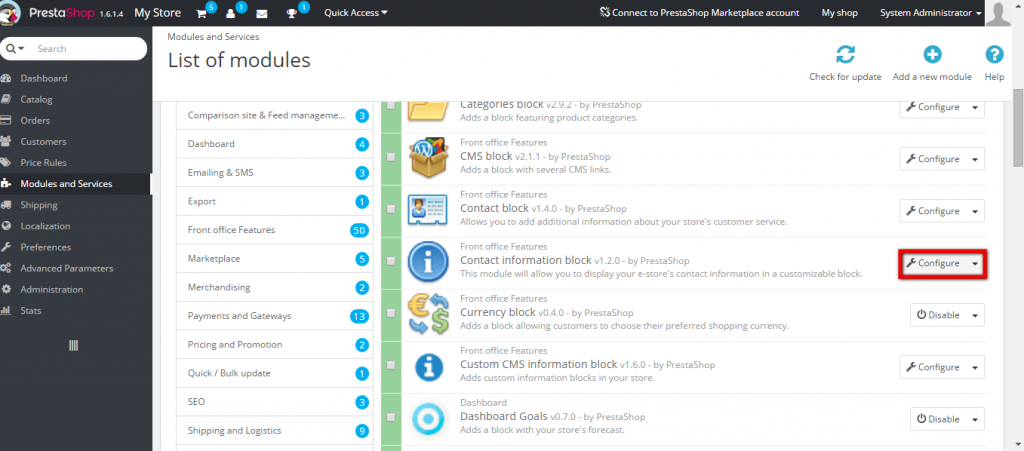Click the Categories block folder icon
This screenshot has width=1024, height=451.
pos(428,111)
